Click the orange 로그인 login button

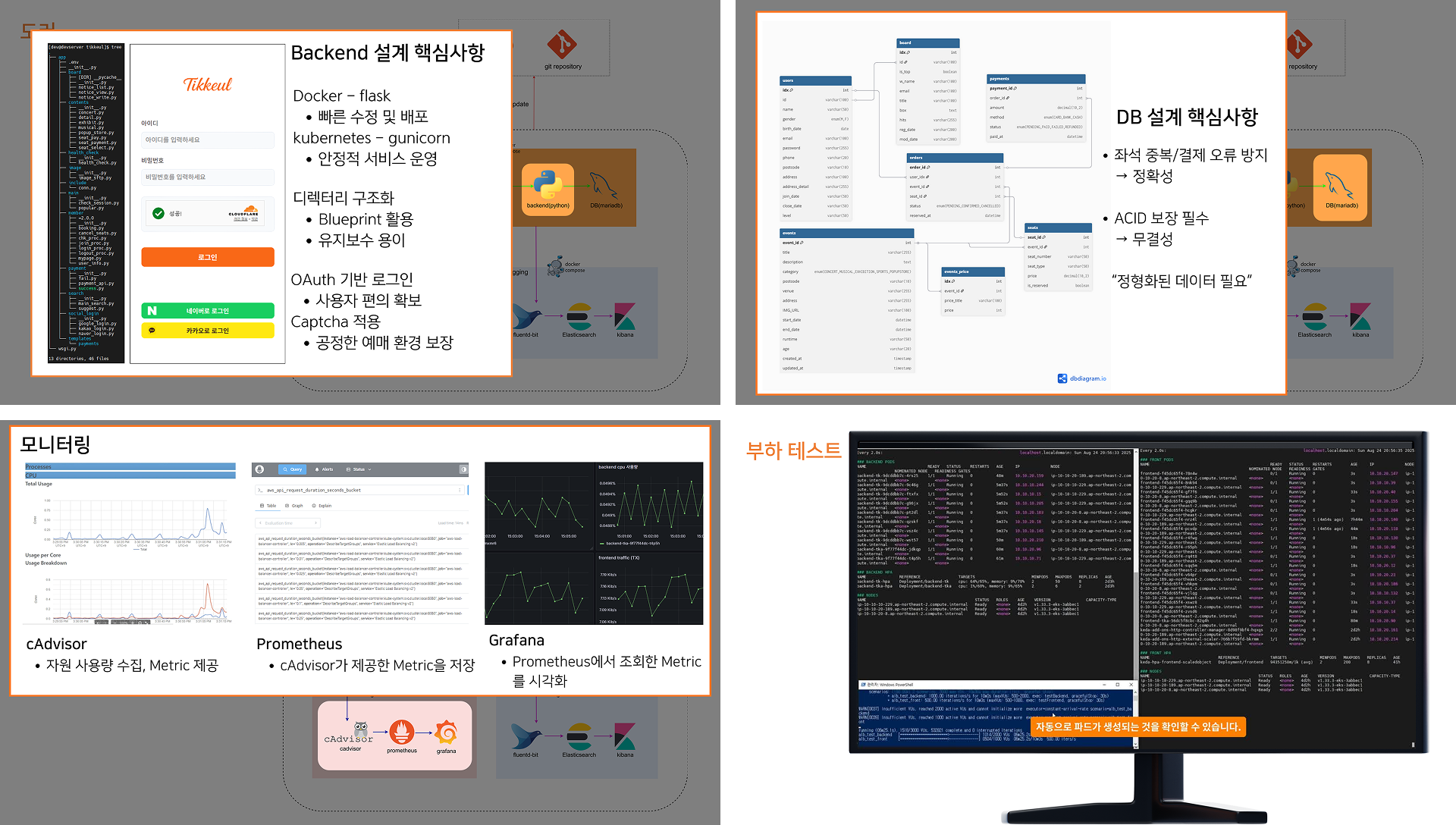[x=207, y=256]
